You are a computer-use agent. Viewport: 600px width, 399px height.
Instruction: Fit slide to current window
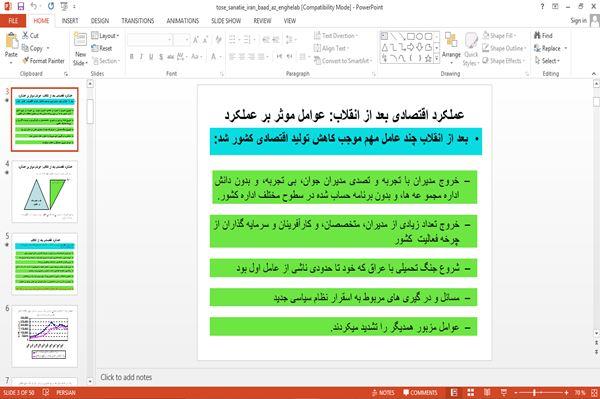pos(594,392)
